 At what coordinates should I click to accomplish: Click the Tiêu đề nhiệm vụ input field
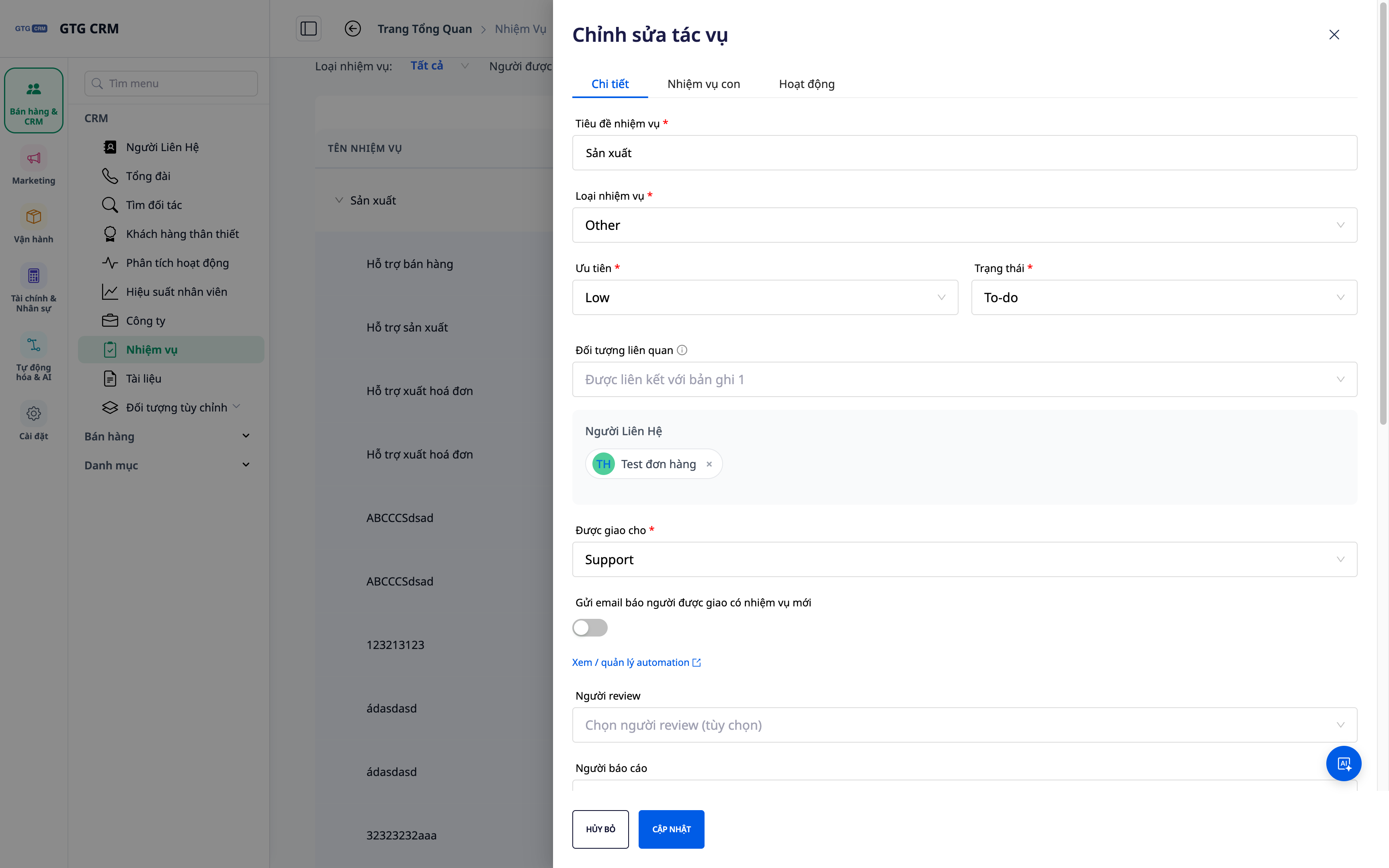(964, 153)
